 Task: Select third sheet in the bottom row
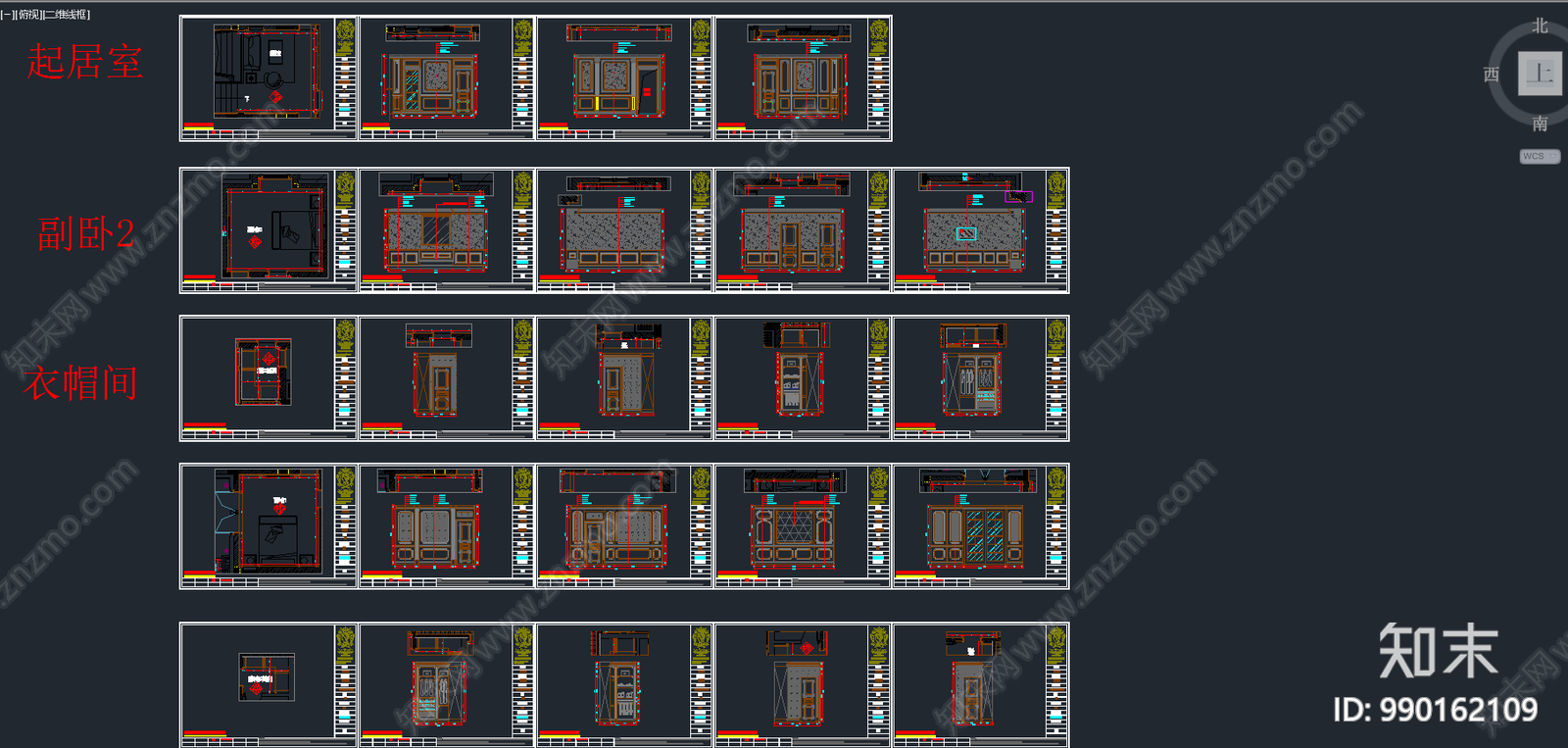pyautogui.click(x=624, y=685)
